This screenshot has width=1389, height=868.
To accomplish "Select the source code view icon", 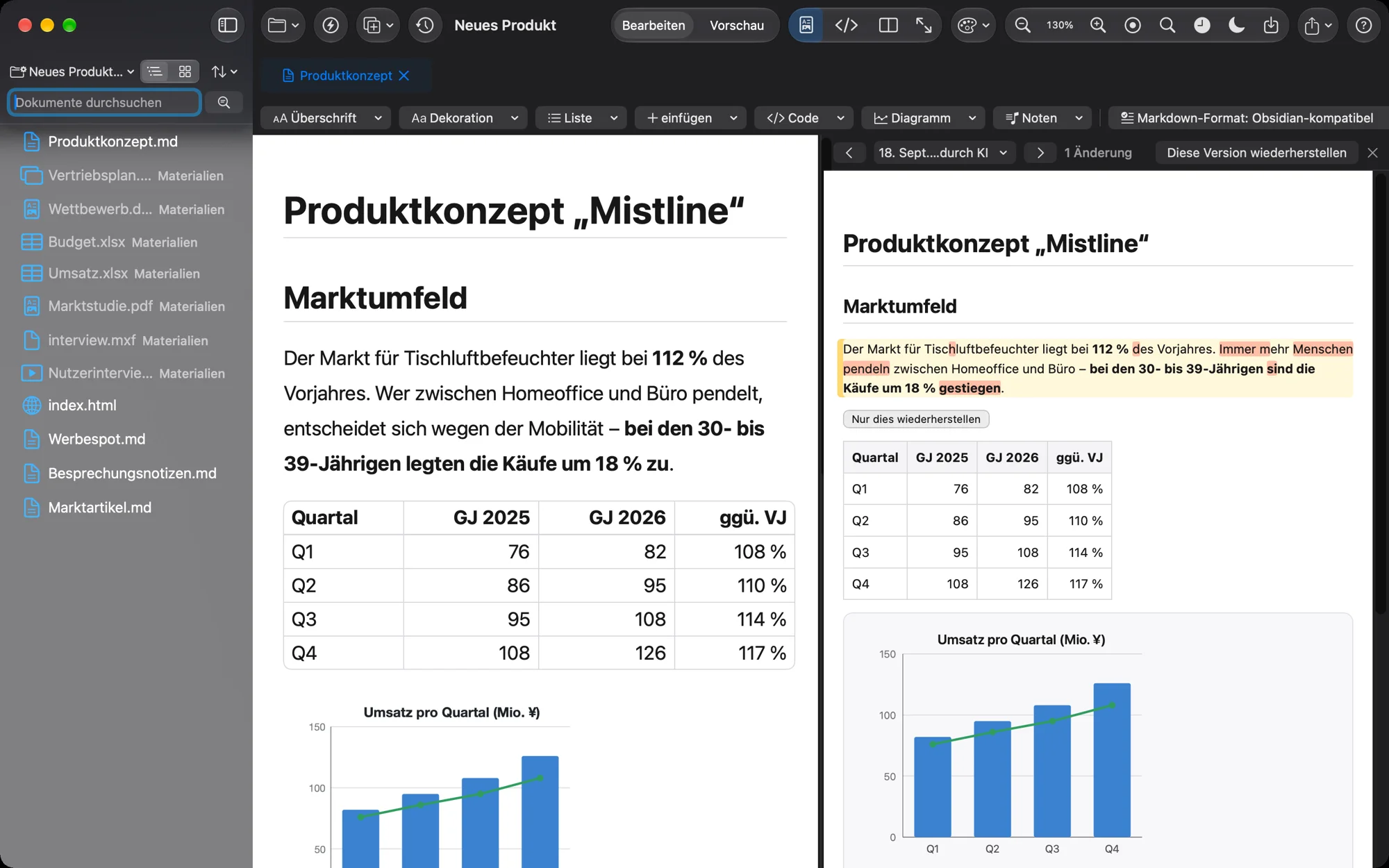I will point(846,26).
